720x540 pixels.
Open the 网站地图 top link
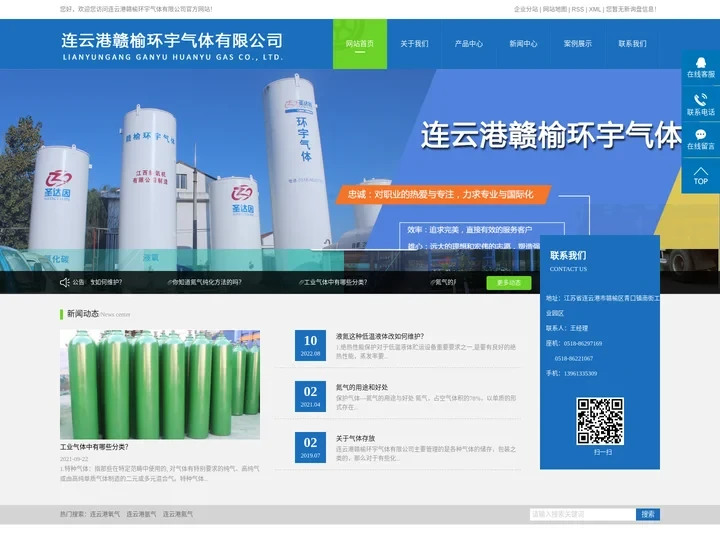click(555, 9)
